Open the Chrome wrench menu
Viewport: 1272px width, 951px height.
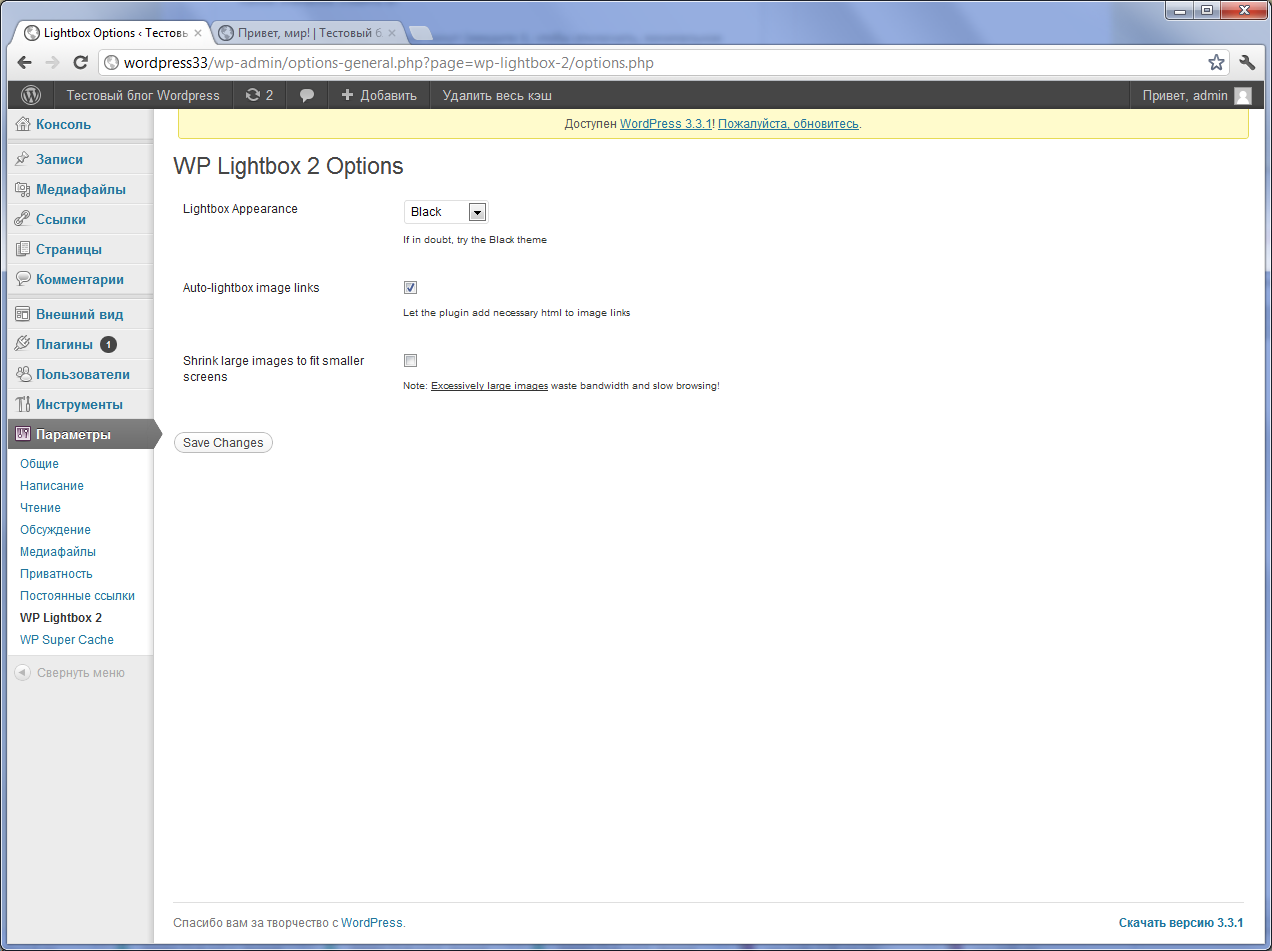tap(1247, 62)
